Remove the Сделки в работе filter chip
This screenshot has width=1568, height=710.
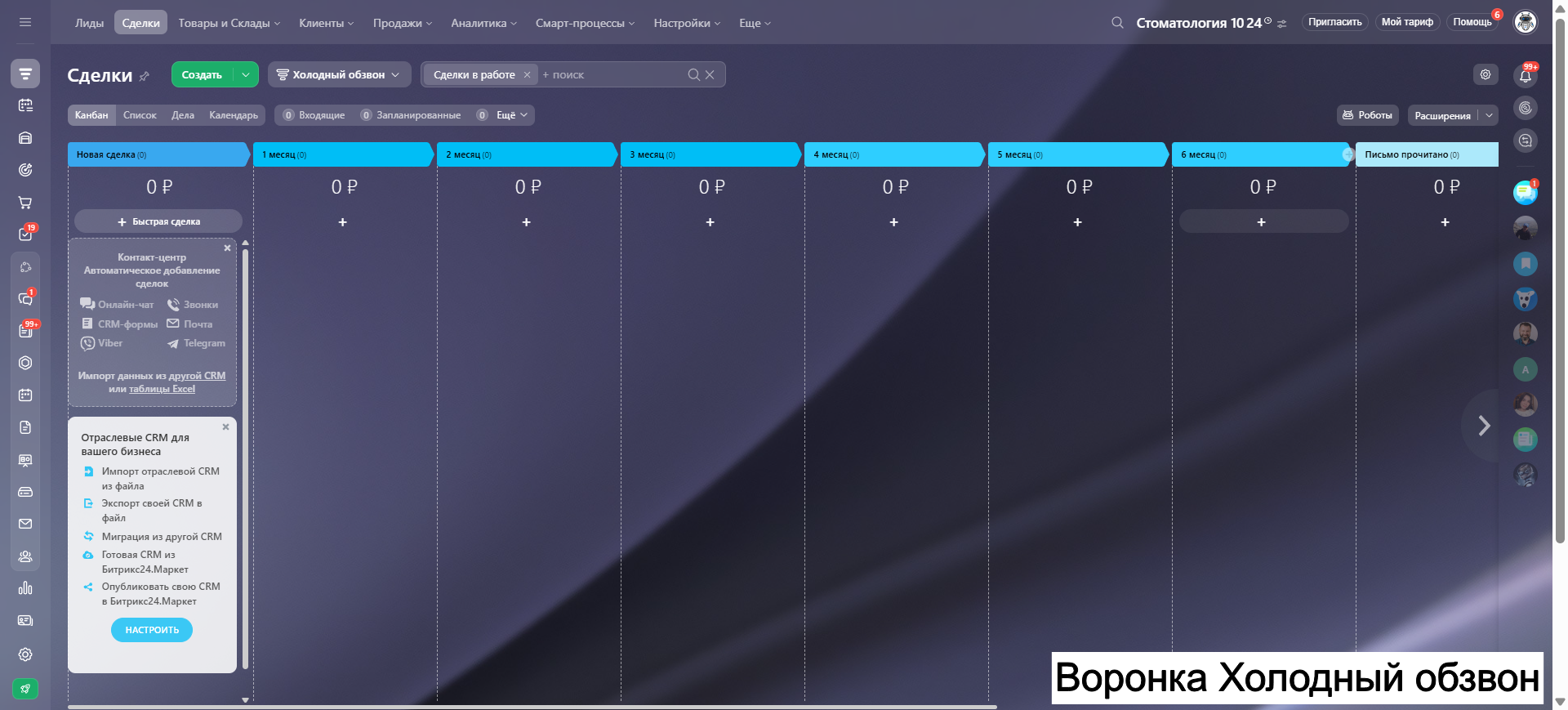pyautogui.click(x=527, y=74)
